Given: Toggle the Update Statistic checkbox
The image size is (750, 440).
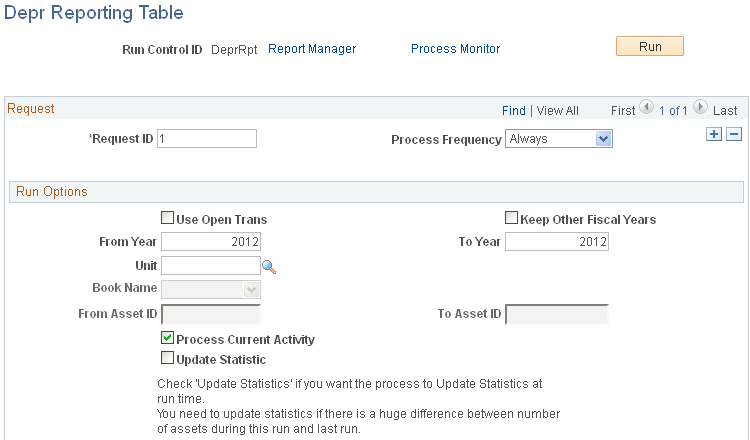Looking at the screenshot, I should coord(168,359).
